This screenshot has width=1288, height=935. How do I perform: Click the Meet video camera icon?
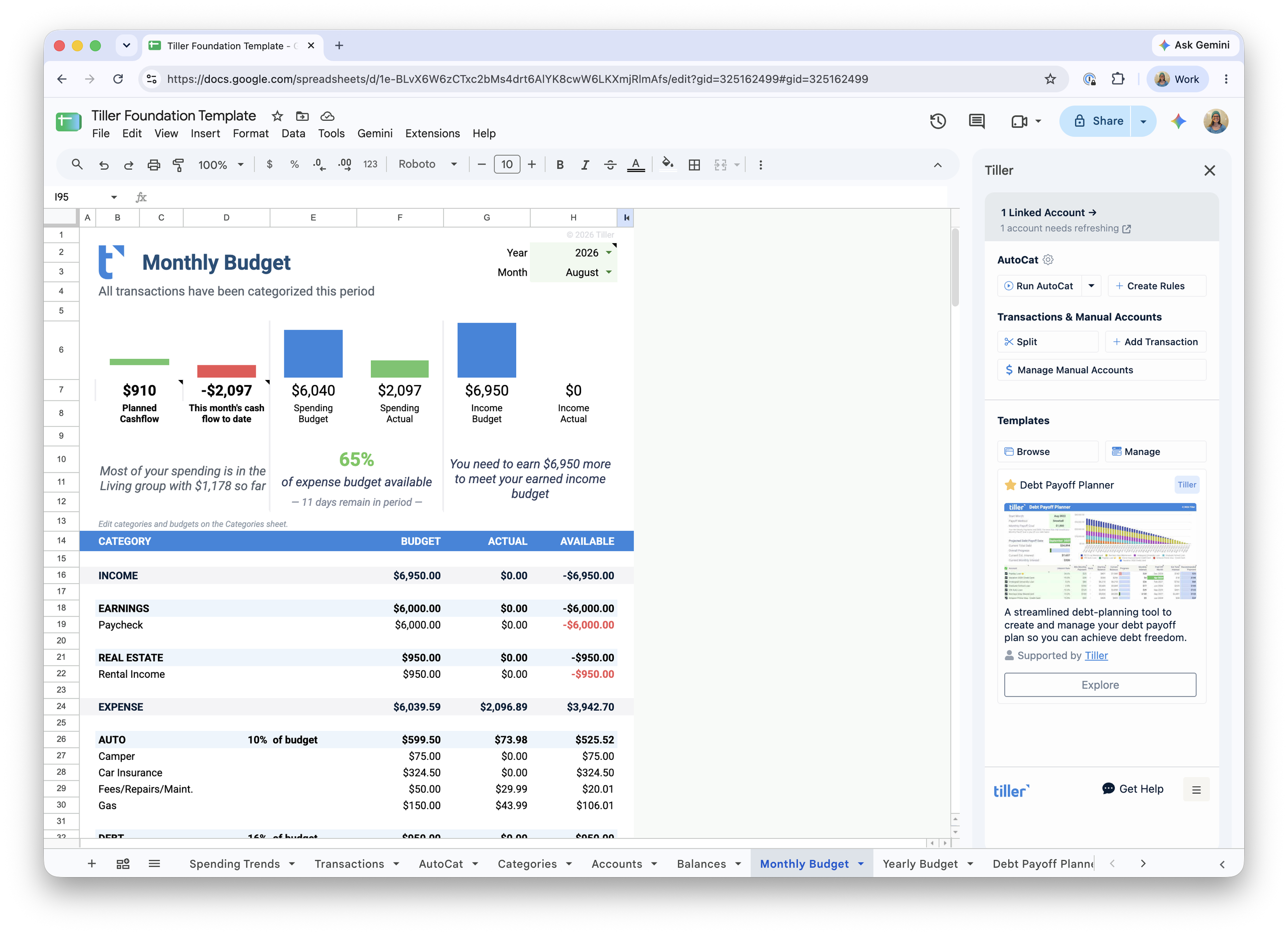point(1019,121)
